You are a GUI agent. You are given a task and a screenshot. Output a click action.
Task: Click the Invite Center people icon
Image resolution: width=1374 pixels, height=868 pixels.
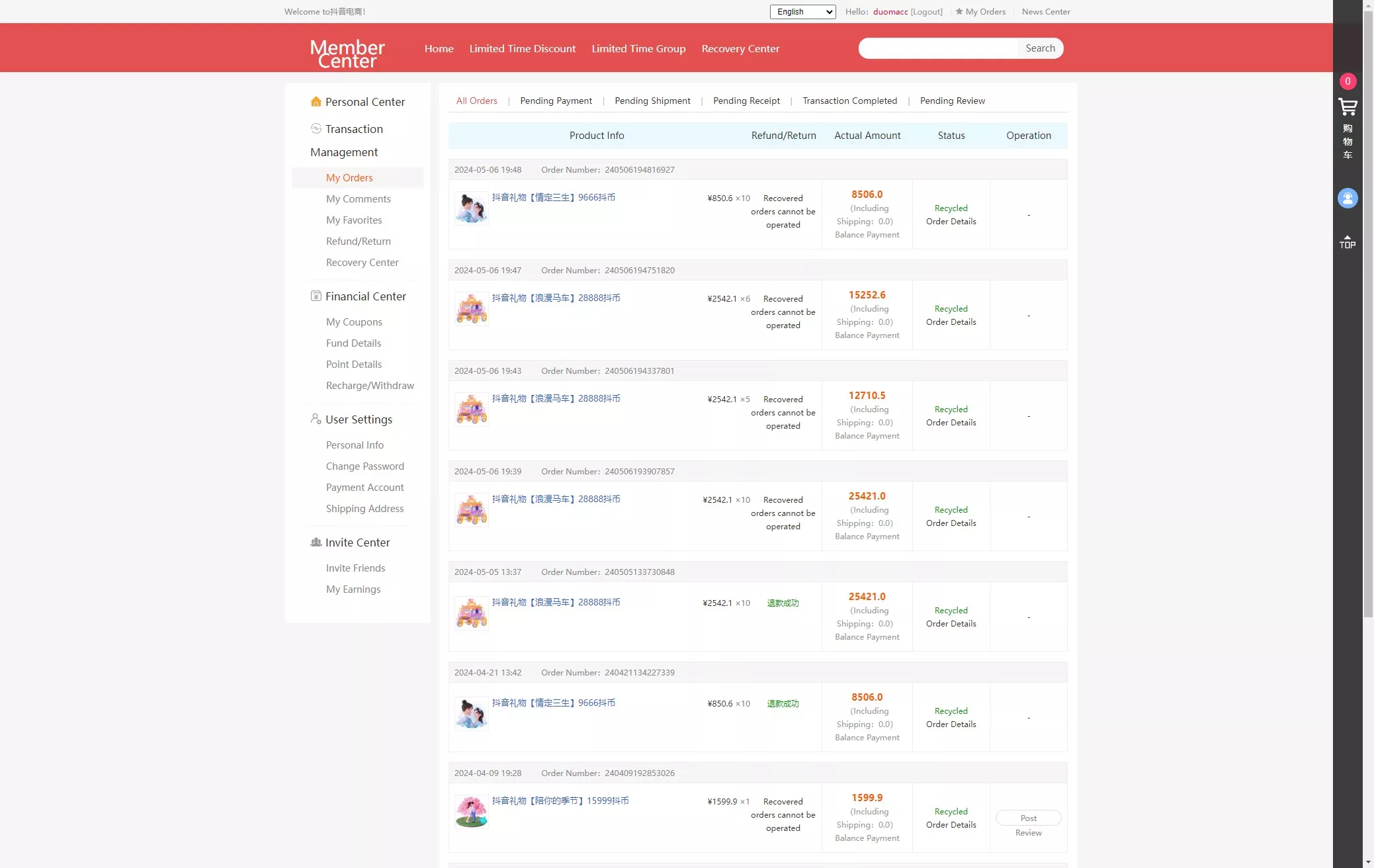316,542
